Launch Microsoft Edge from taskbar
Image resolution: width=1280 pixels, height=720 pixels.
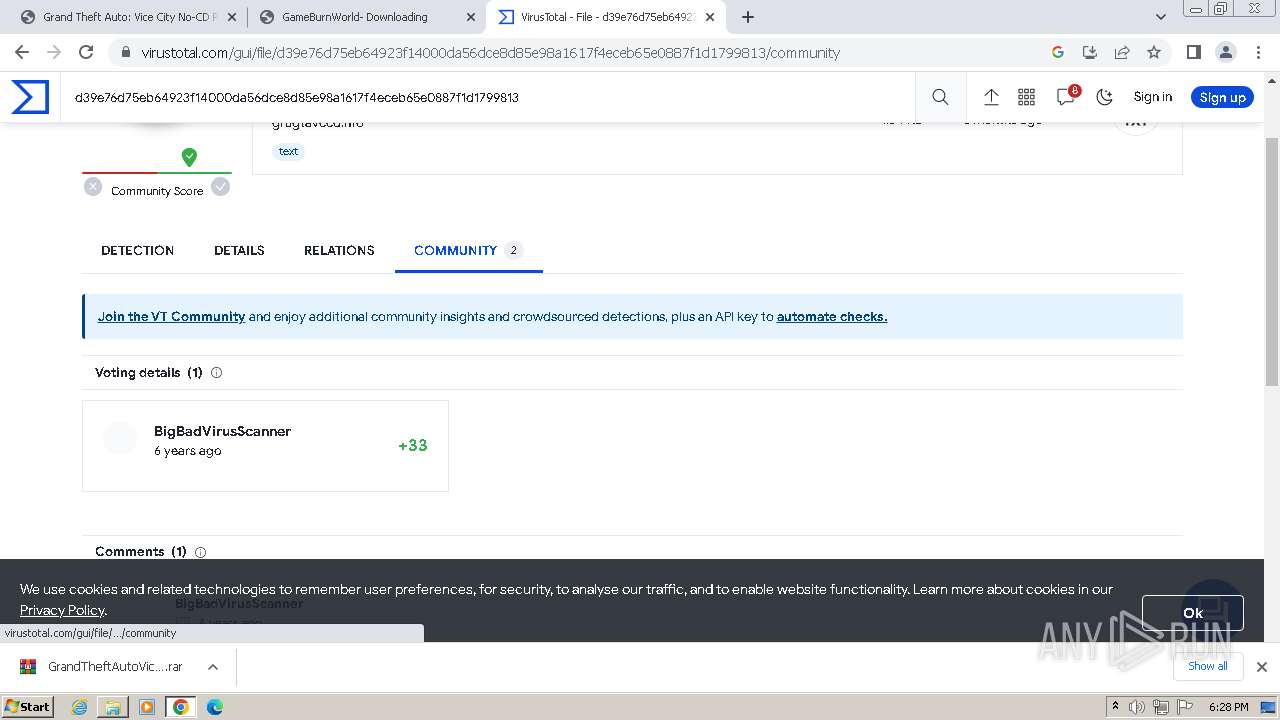point(215,707)
